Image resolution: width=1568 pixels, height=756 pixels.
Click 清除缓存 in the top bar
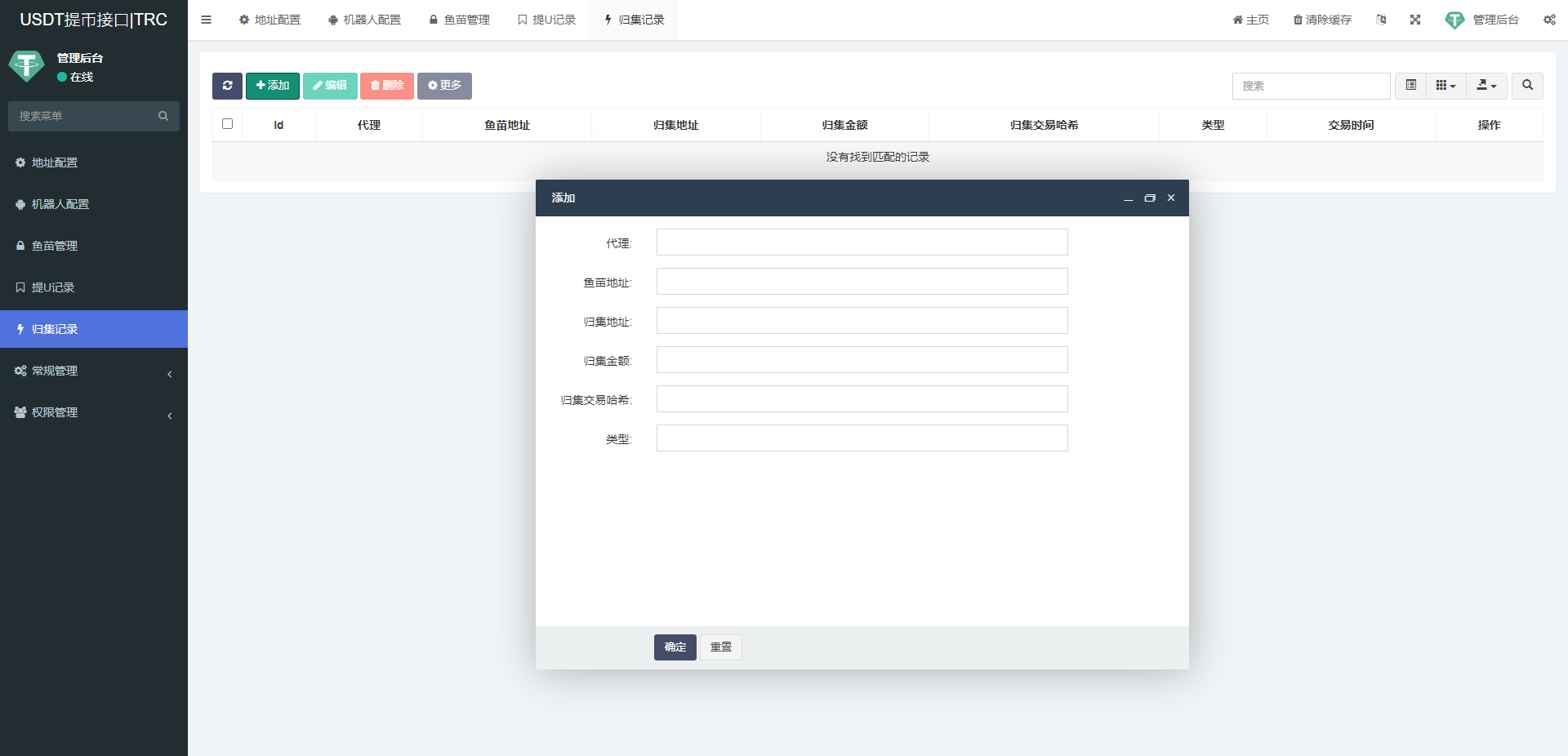pos(1322,20)
